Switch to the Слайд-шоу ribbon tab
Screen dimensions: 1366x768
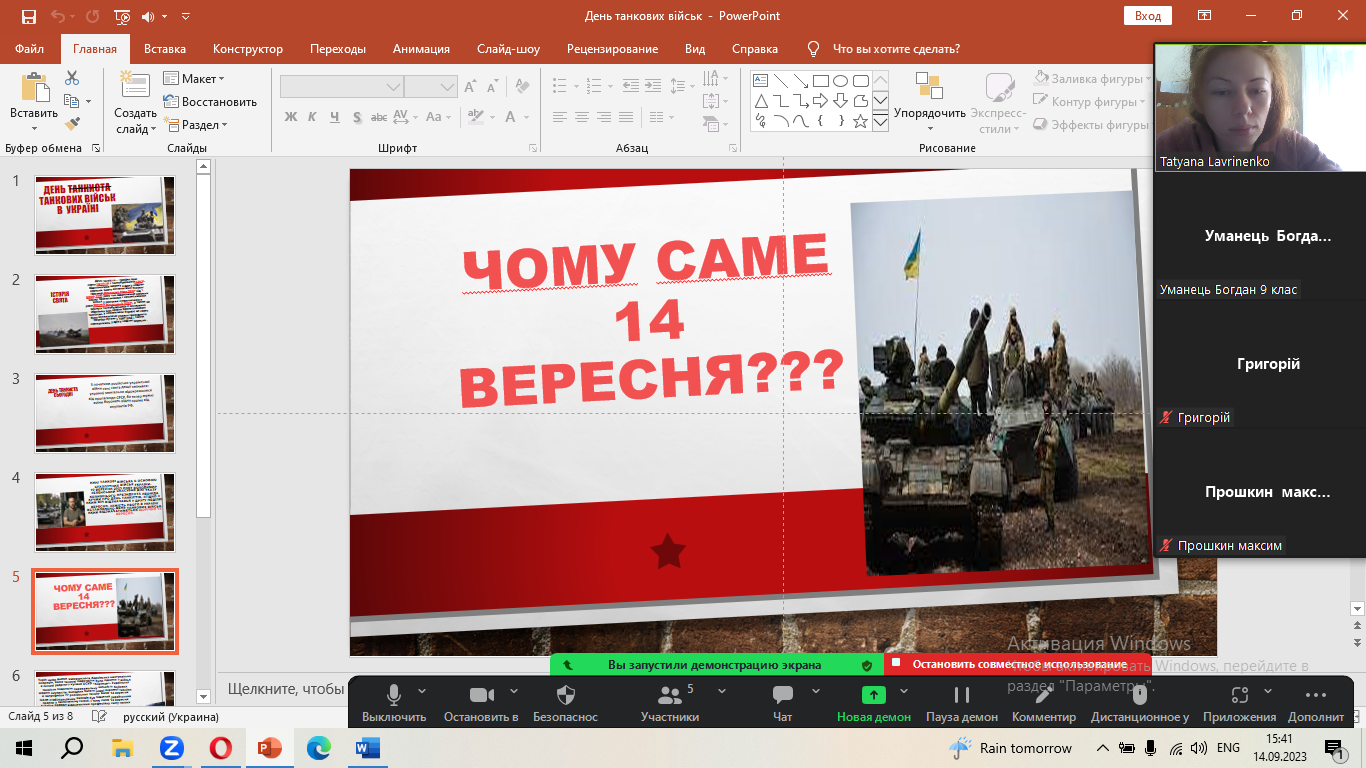(508, 48)
